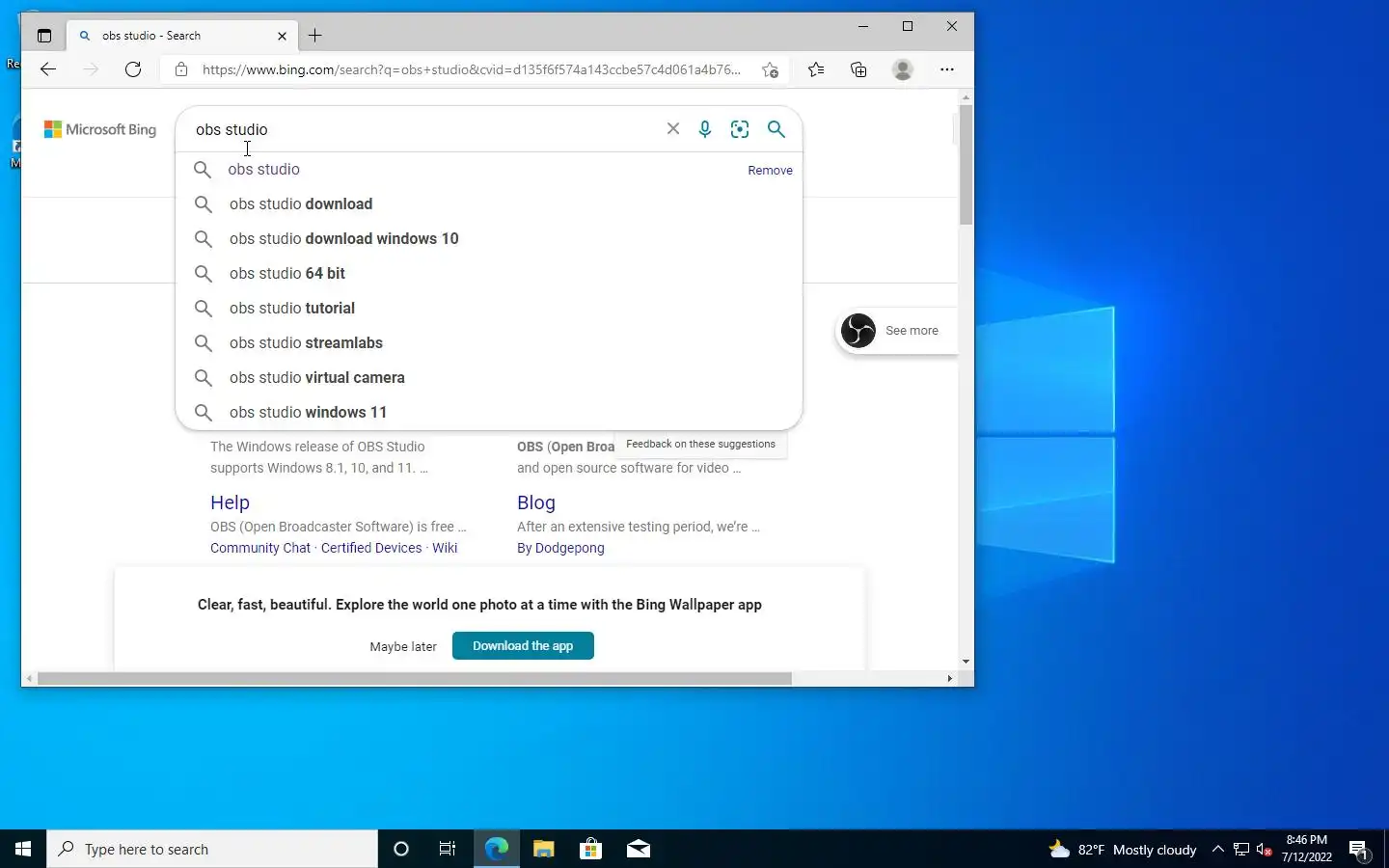This screenshot has width=1389, height=868.
Task: Open the tab actions menu icon
Action: pos(44,36)
